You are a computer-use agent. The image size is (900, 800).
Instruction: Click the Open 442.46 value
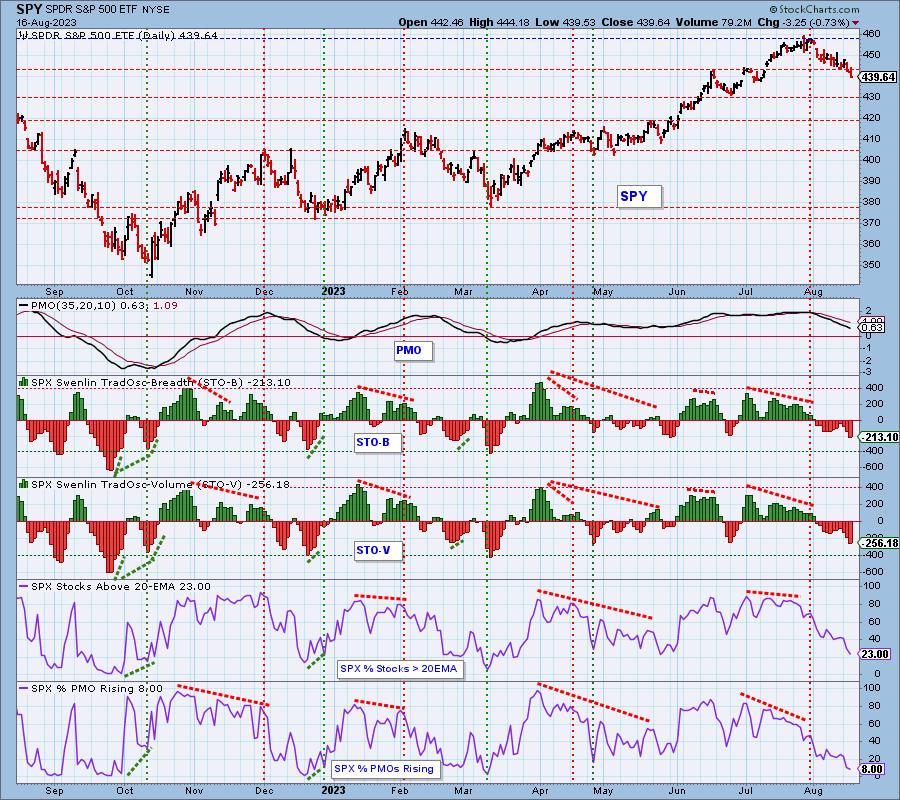point(431,22)
